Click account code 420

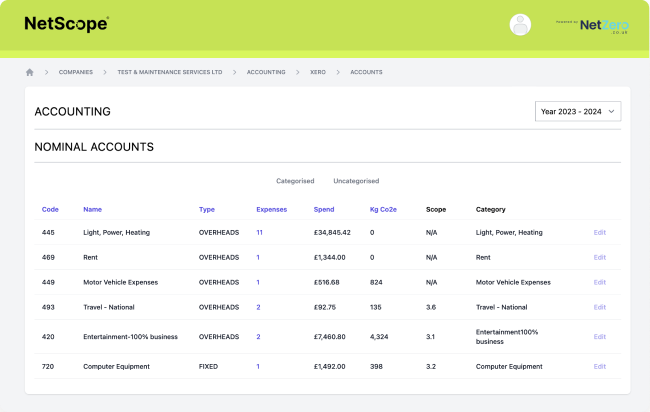coord(48,337)
